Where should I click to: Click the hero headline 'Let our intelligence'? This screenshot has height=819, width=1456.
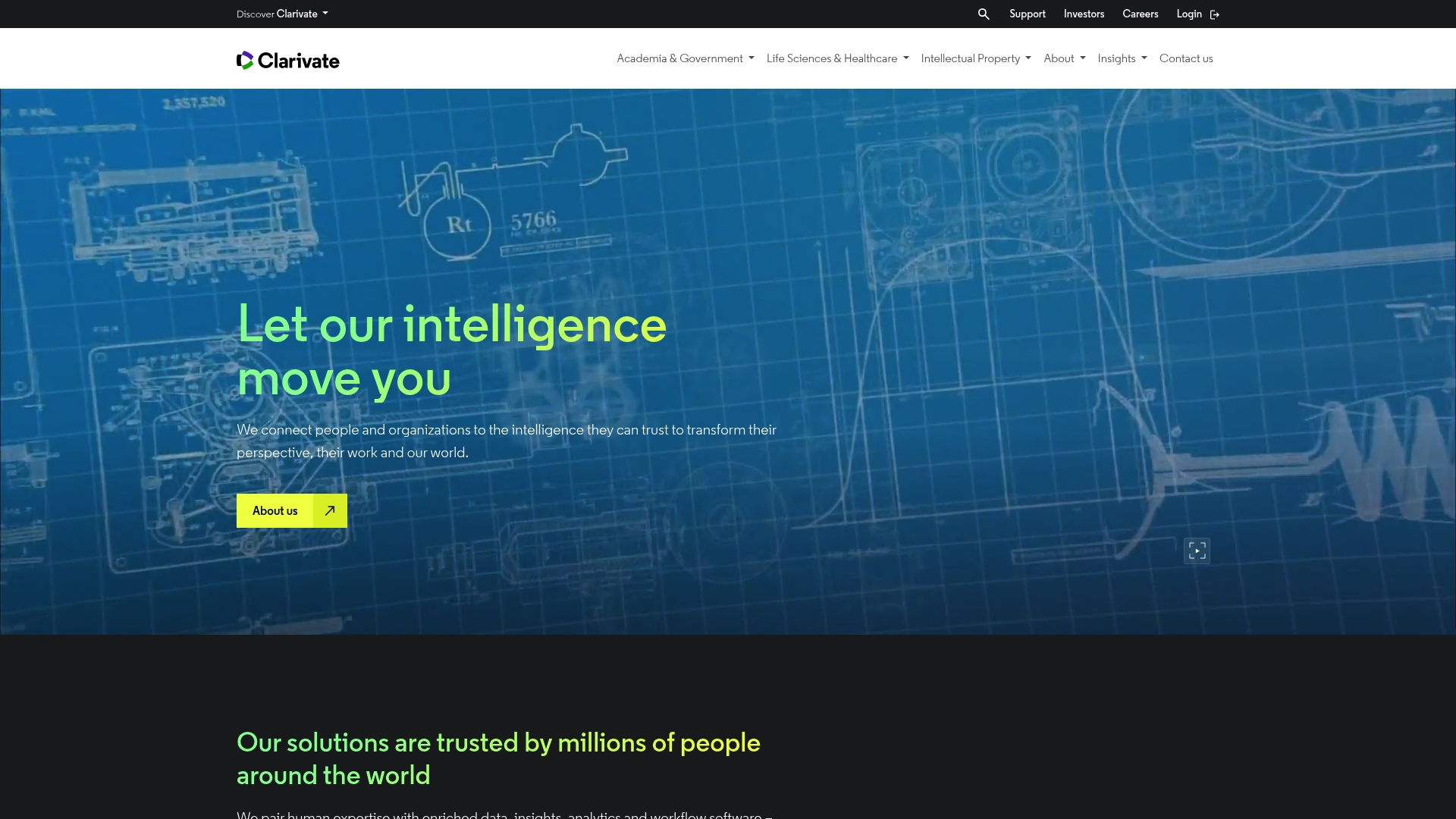click(451, 325)
